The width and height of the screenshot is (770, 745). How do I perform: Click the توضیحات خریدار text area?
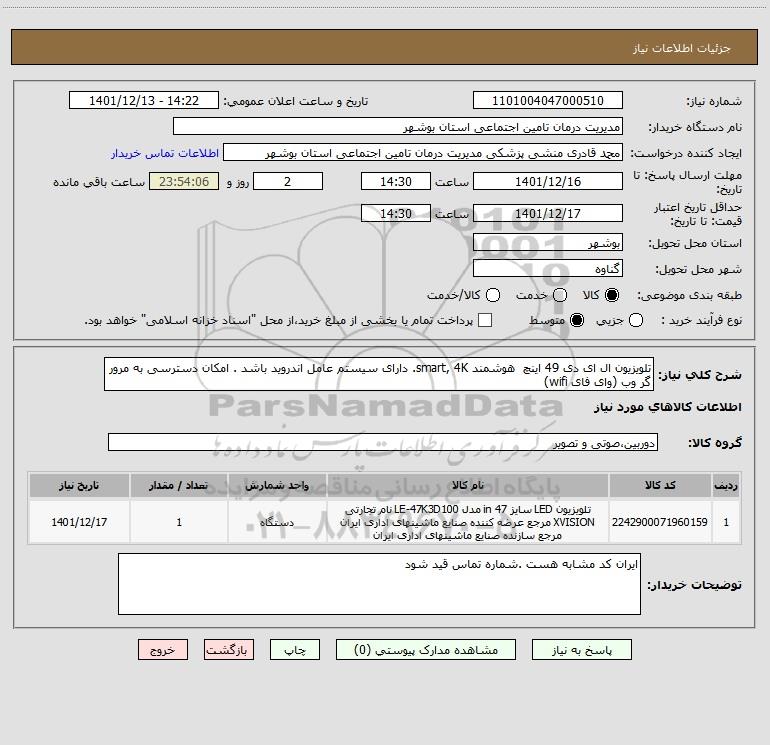pos(379,584)
